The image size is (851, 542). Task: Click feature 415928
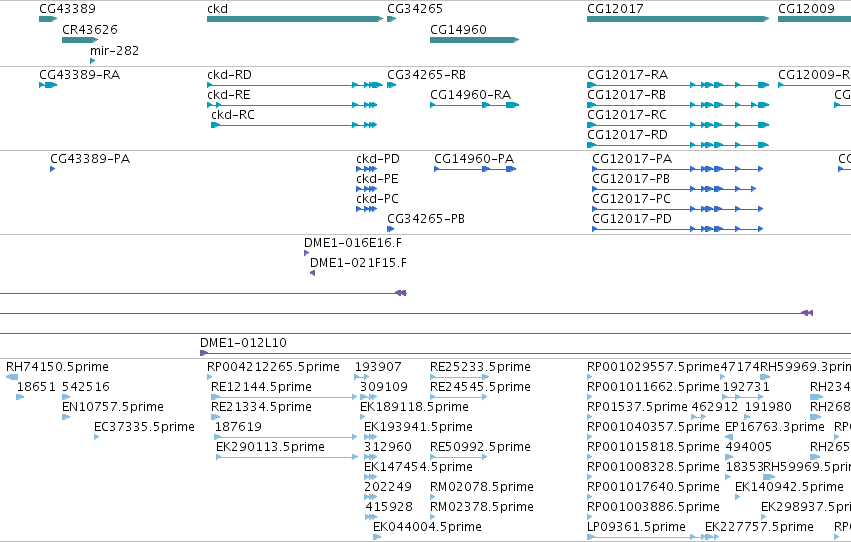[x=371, y=518]
